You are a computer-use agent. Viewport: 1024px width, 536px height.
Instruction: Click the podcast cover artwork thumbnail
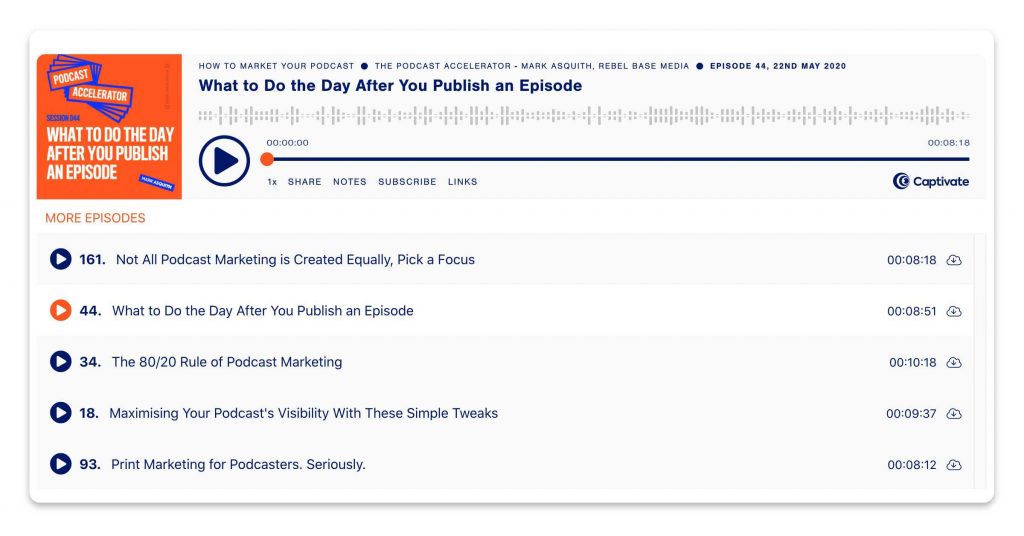click(x=109, y=127)
